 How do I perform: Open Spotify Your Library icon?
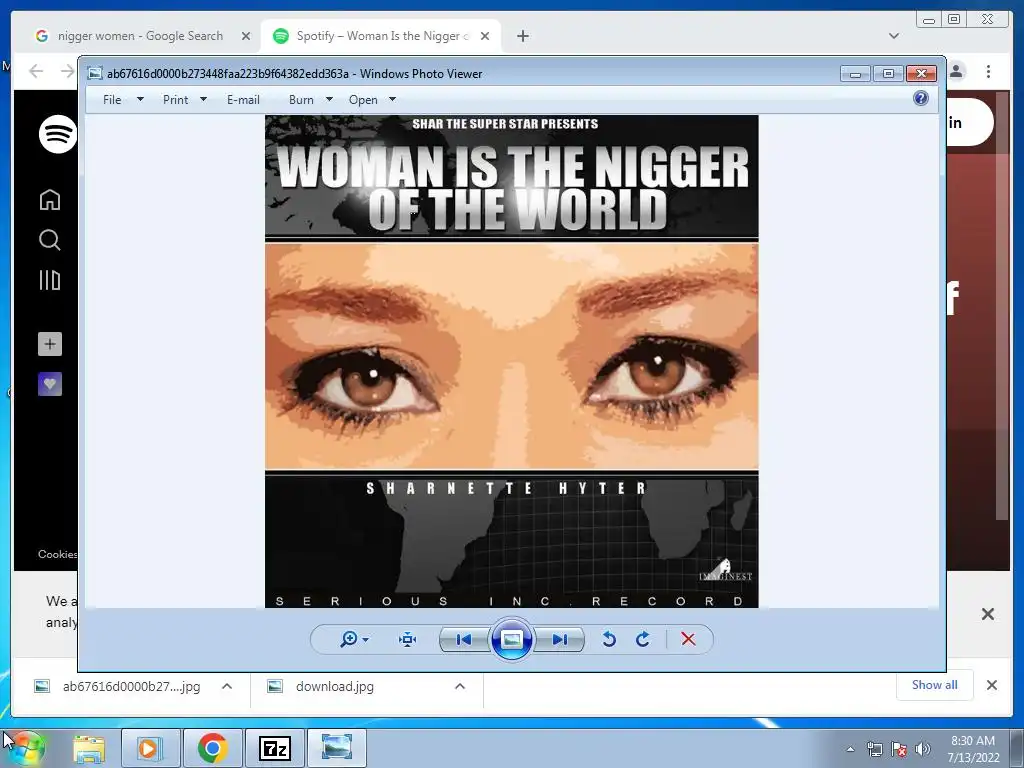point(50,280)
